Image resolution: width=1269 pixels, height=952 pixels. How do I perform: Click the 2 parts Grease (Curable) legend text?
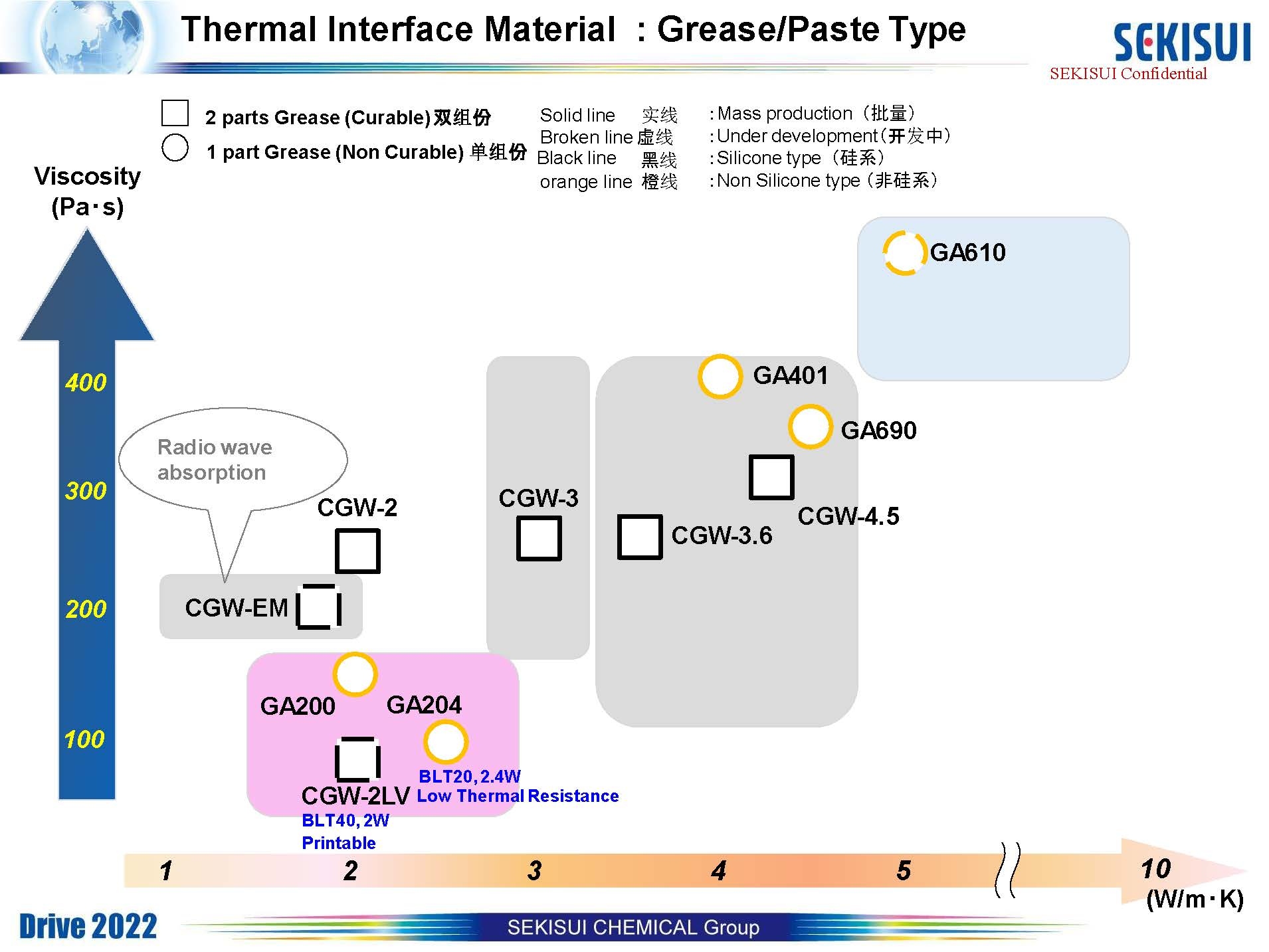click(348, 118)
